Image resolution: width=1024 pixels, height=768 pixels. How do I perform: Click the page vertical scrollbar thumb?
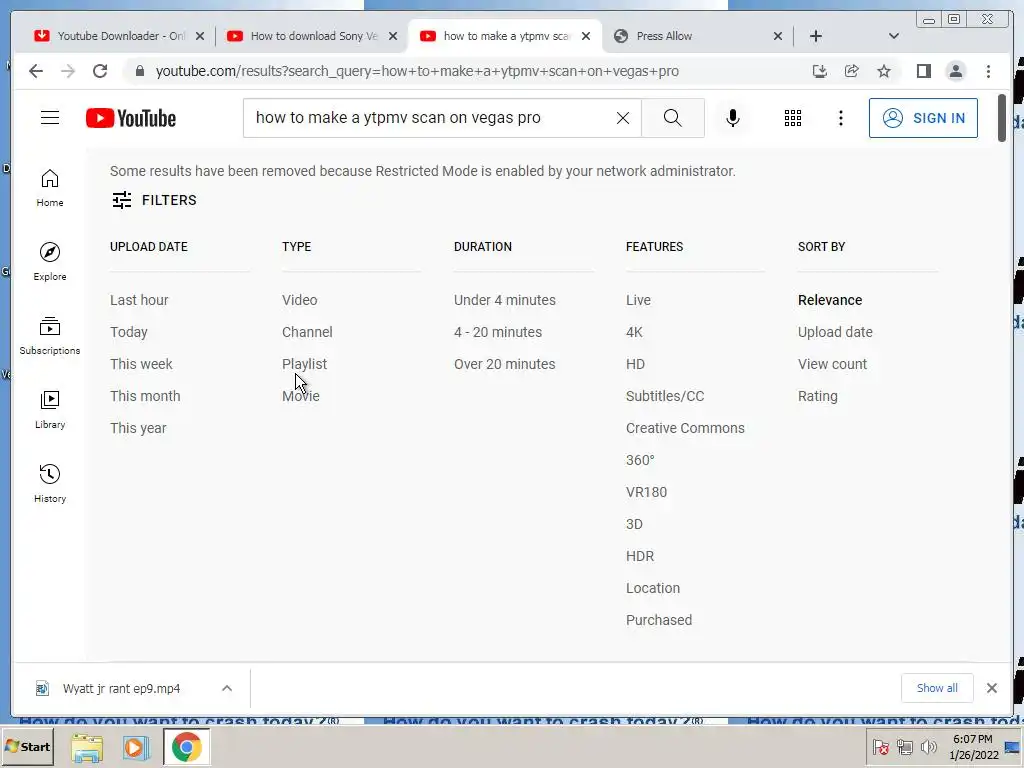[1002, 118]
